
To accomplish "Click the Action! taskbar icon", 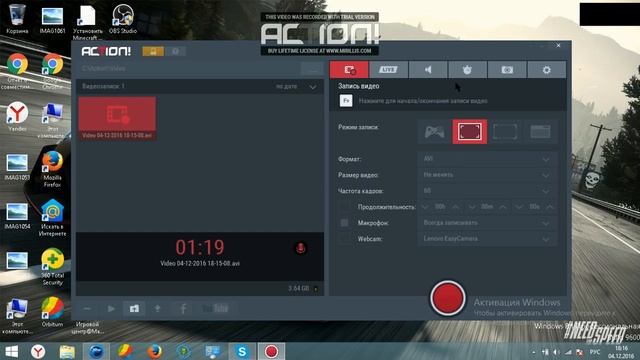I will [x=271, y=351].
